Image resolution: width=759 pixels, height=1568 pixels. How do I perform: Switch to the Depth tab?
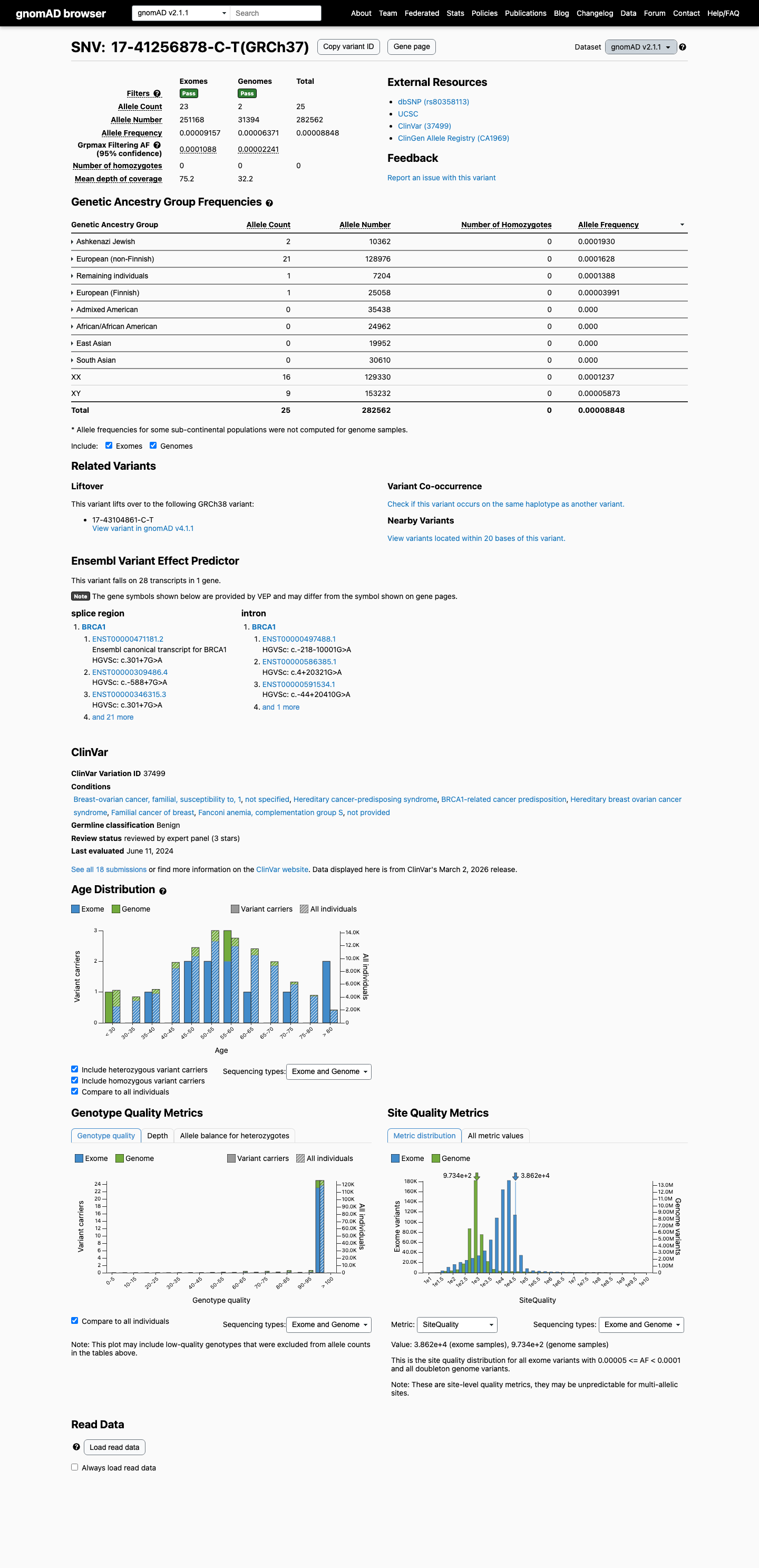pos(158,1136)
